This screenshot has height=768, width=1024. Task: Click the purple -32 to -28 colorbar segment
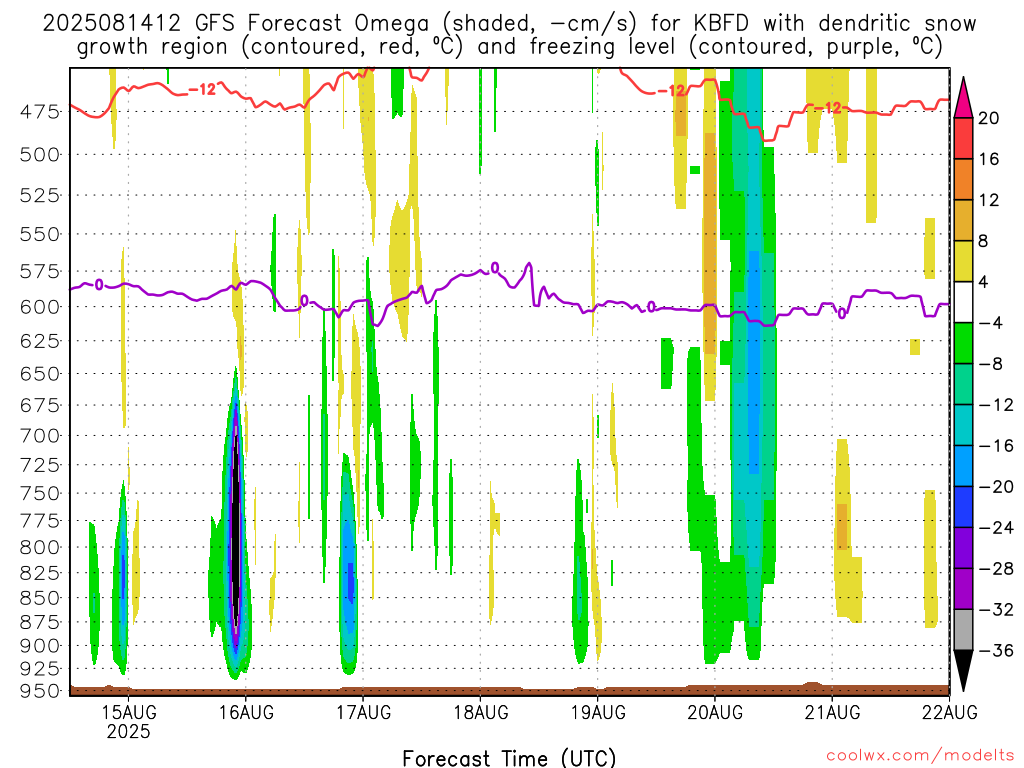pyautogui.click(x=963, y=589)
